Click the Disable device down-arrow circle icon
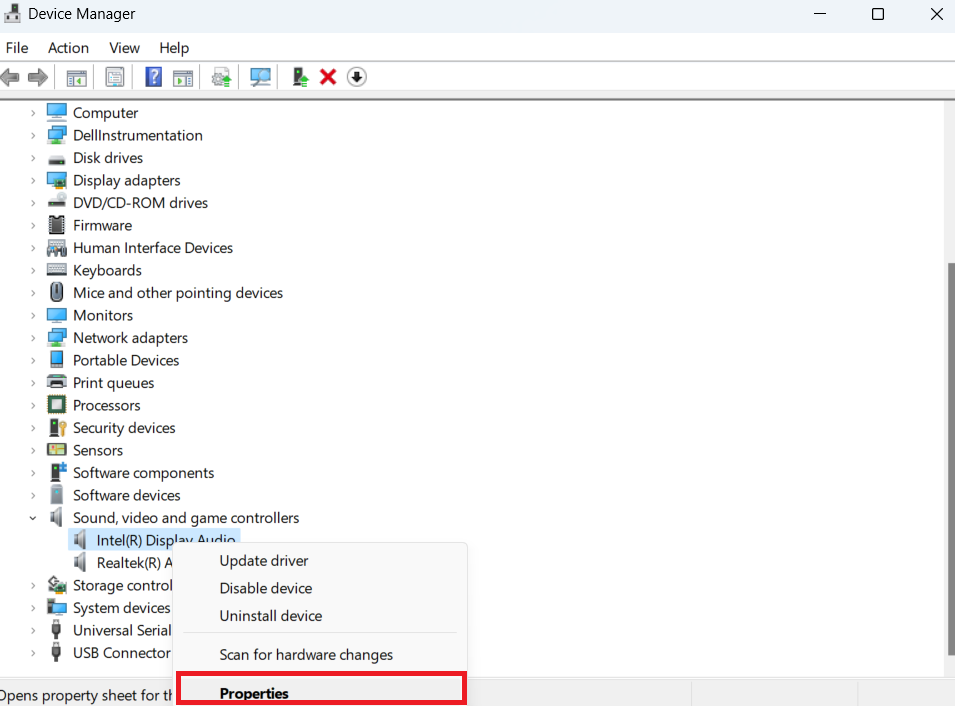The width and height of the screenshot is (955, 706). [x=357, y=77]
